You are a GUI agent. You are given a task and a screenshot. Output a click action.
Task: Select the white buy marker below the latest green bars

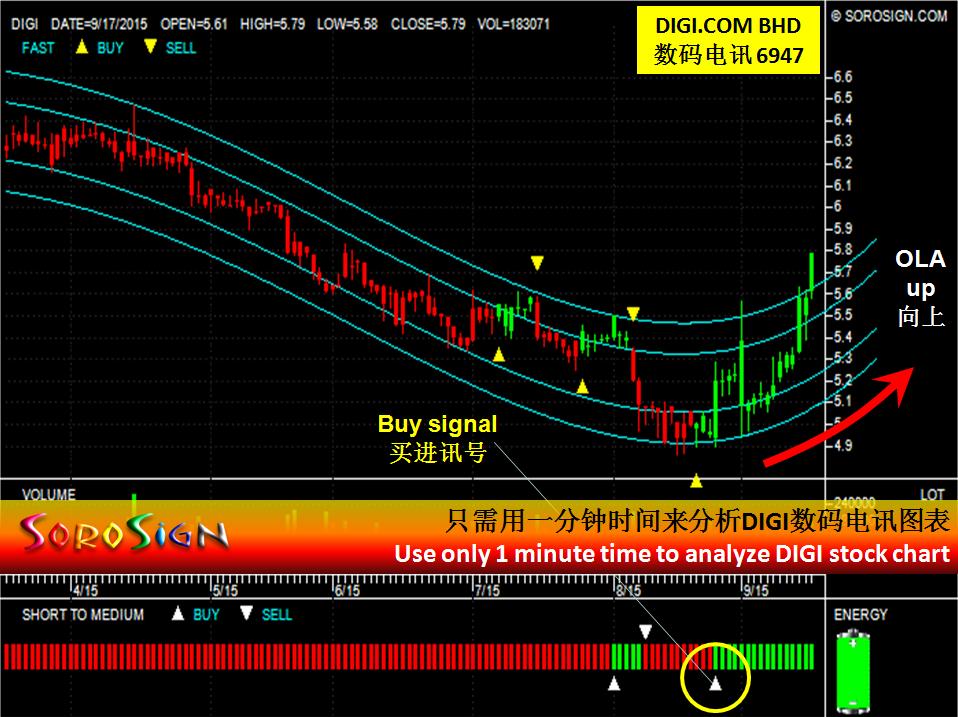click(x=715, y=683)
